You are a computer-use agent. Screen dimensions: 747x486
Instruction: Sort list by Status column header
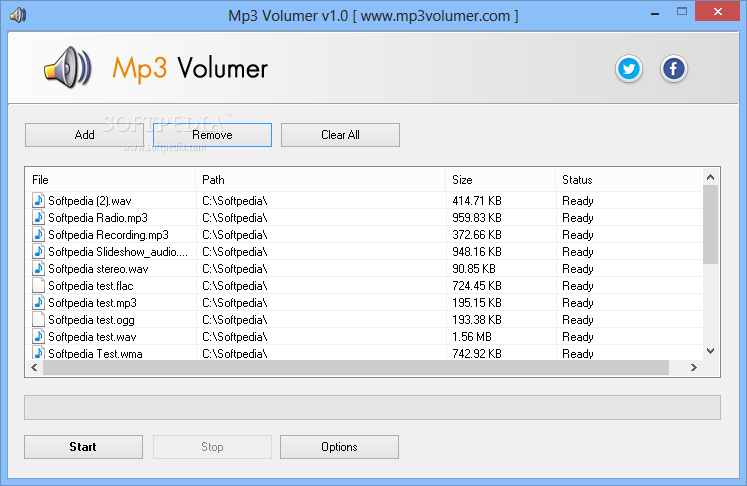[629, 180]
